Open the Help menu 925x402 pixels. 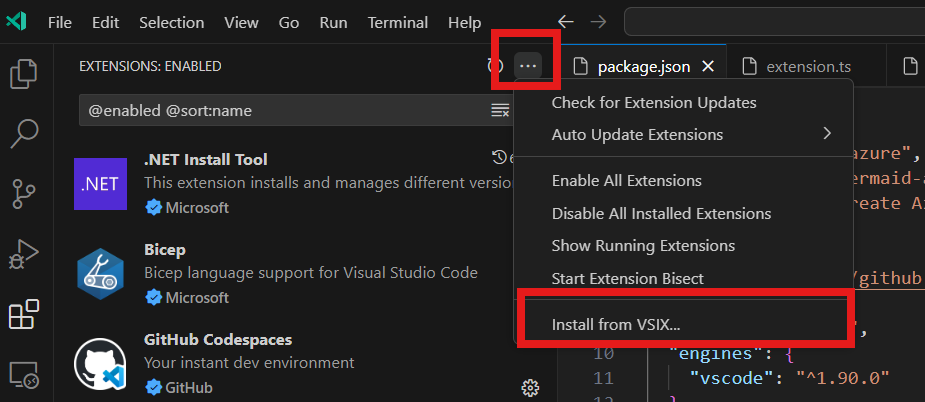click(x=464, y=23)
